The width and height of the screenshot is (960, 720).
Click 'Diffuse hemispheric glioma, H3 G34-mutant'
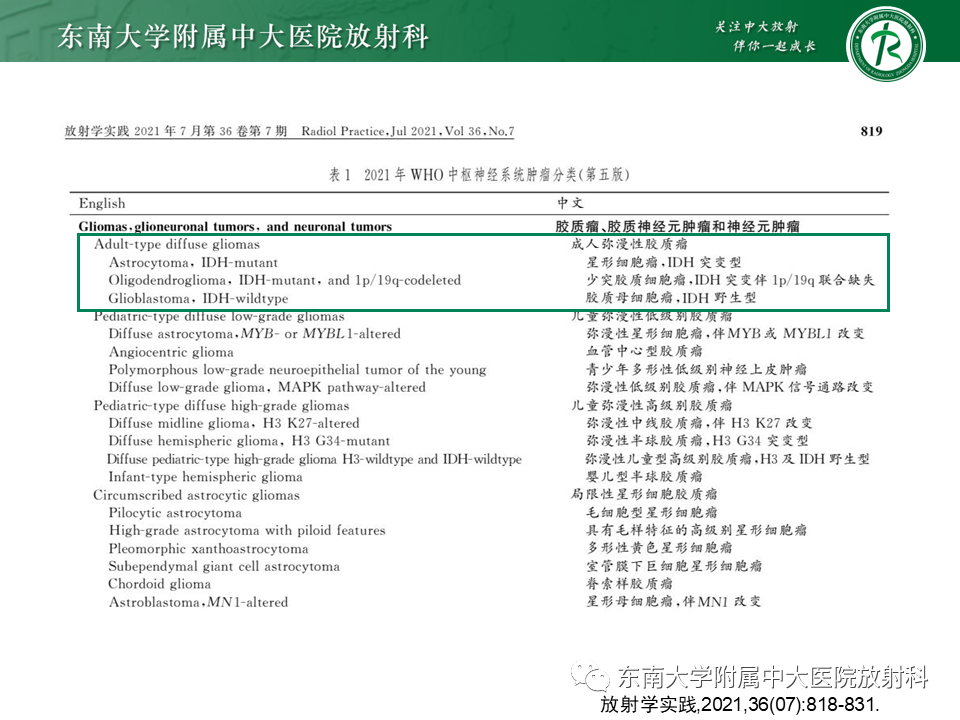coord(249,441)
